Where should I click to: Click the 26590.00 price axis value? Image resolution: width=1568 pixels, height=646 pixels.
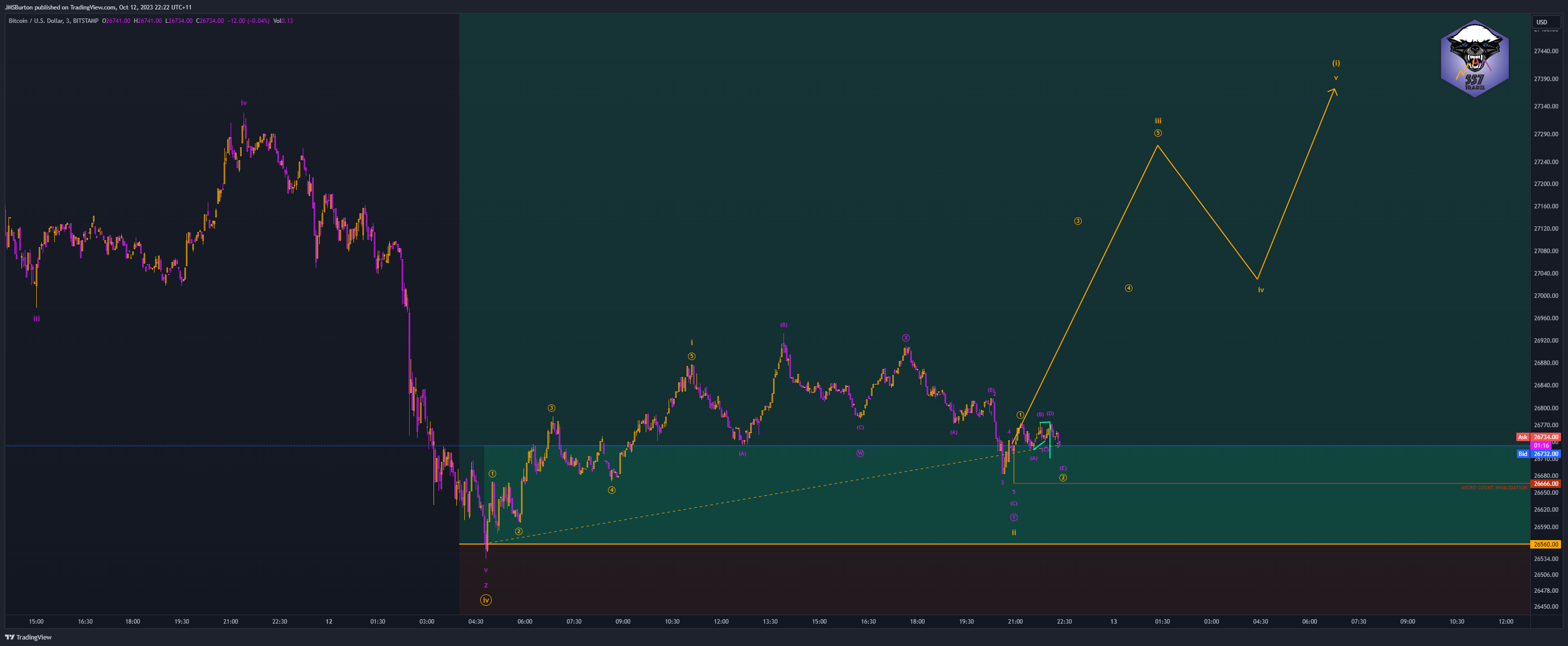(x=1546, y=527)
